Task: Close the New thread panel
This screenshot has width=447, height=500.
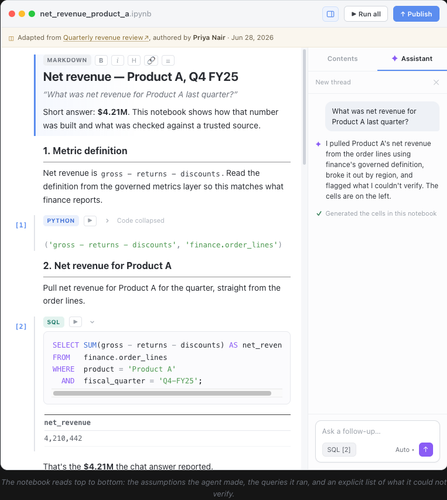Action: coord(436,82)
